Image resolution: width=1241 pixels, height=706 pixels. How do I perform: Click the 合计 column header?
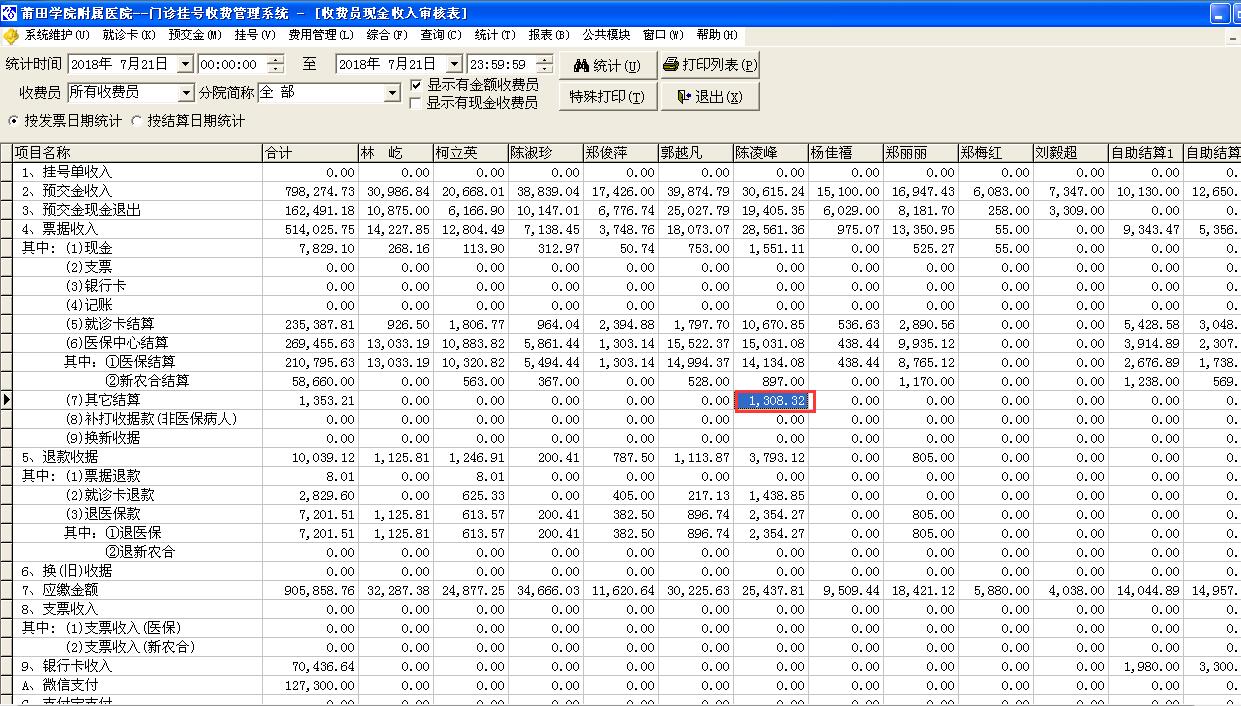point(310,153)
